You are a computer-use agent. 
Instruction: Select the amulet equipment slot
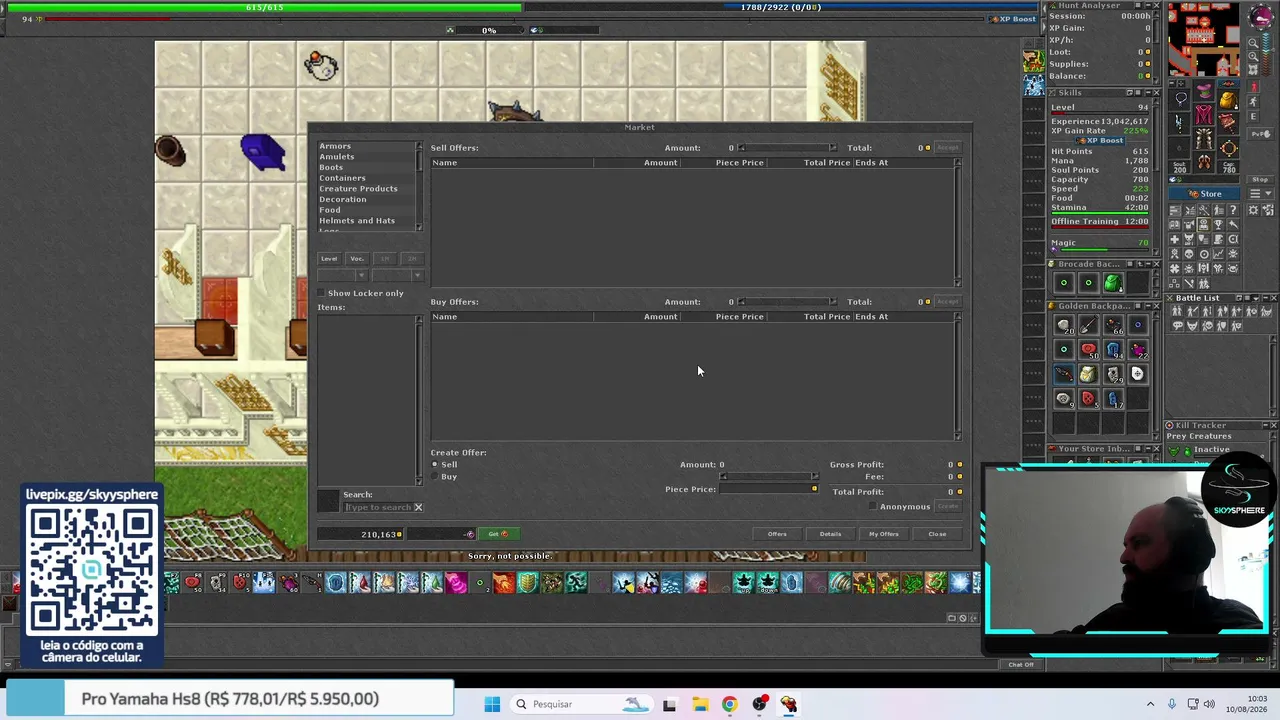[1181, 99]
